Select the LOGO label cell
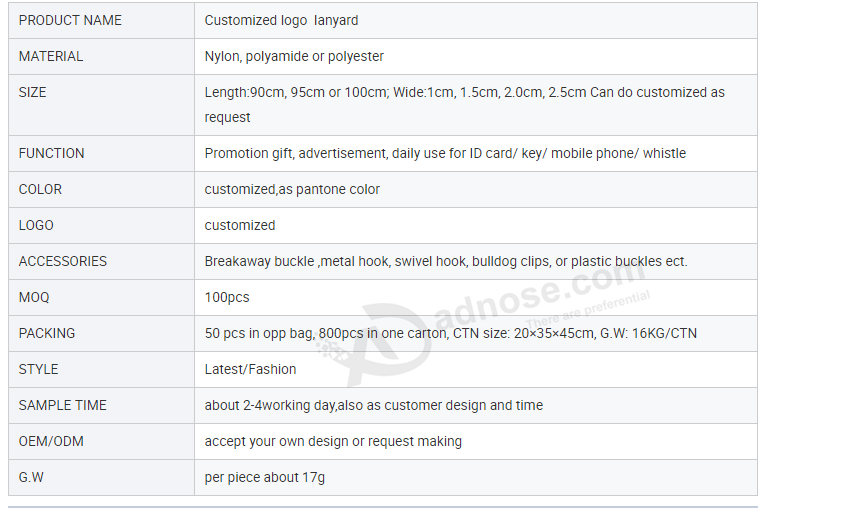 (x=36, y=225)
